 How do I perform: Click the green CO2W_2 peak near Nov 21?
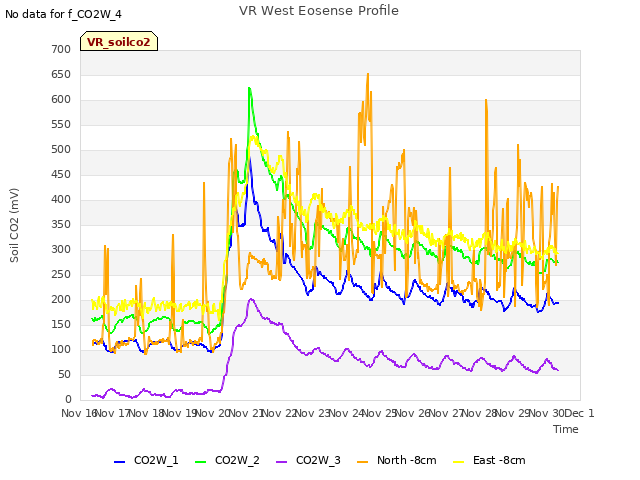coord(249,89)
